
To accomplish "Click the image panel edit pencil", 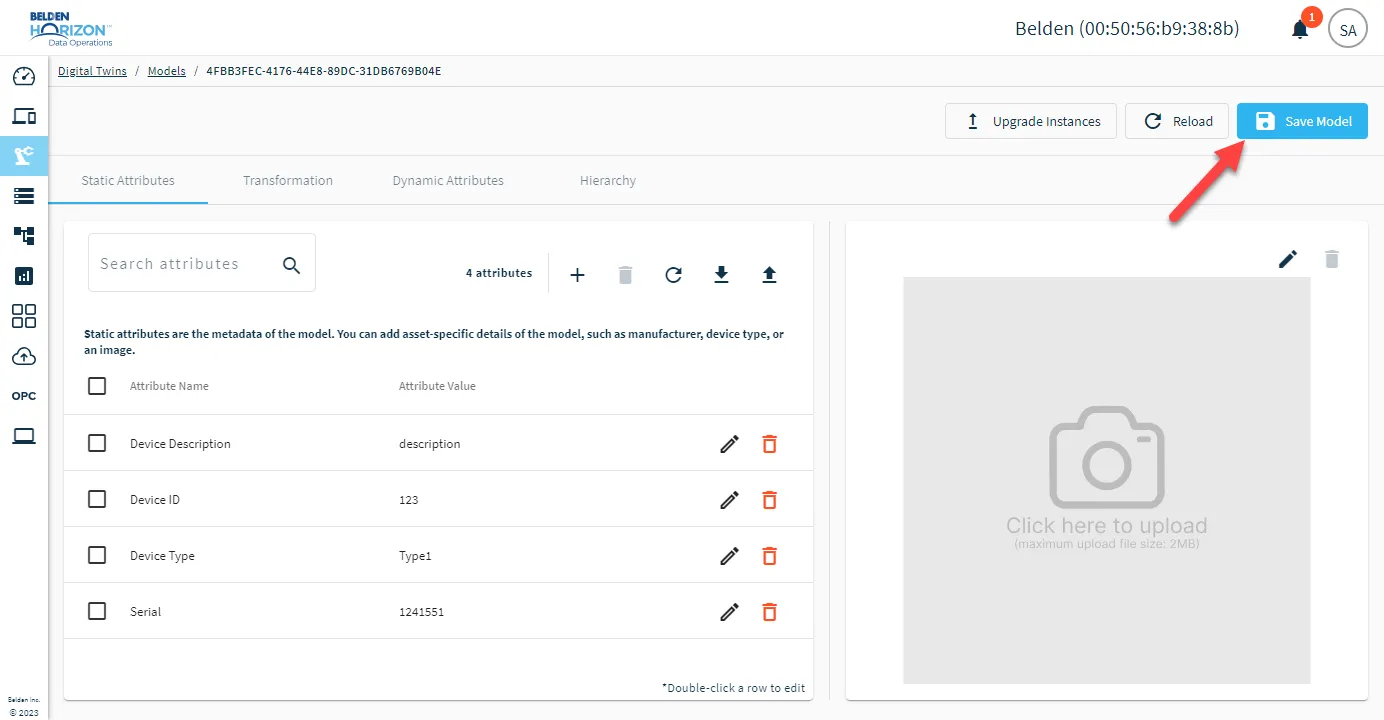I will click(x=1288, y=259).
